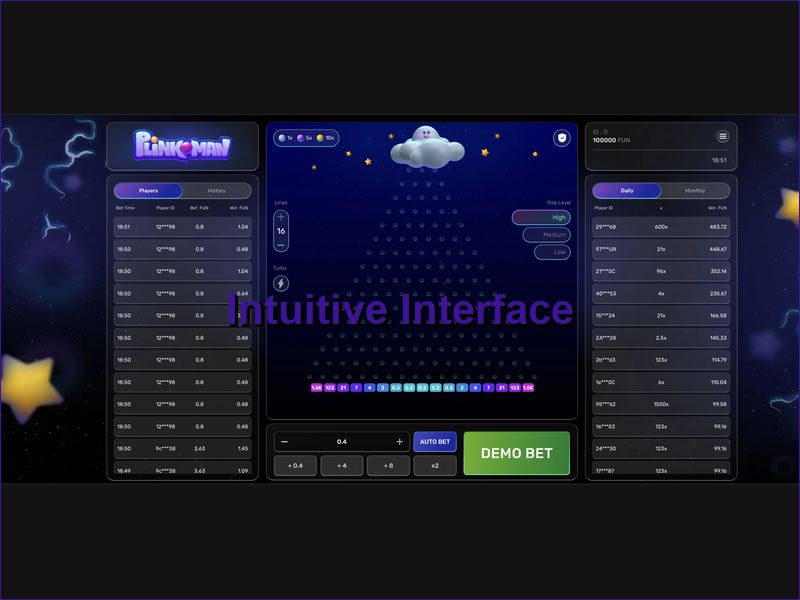Click the AUTO BET button
Image resolution: width=800 pixels, height=600 pixels.
[x=435, y=442]
